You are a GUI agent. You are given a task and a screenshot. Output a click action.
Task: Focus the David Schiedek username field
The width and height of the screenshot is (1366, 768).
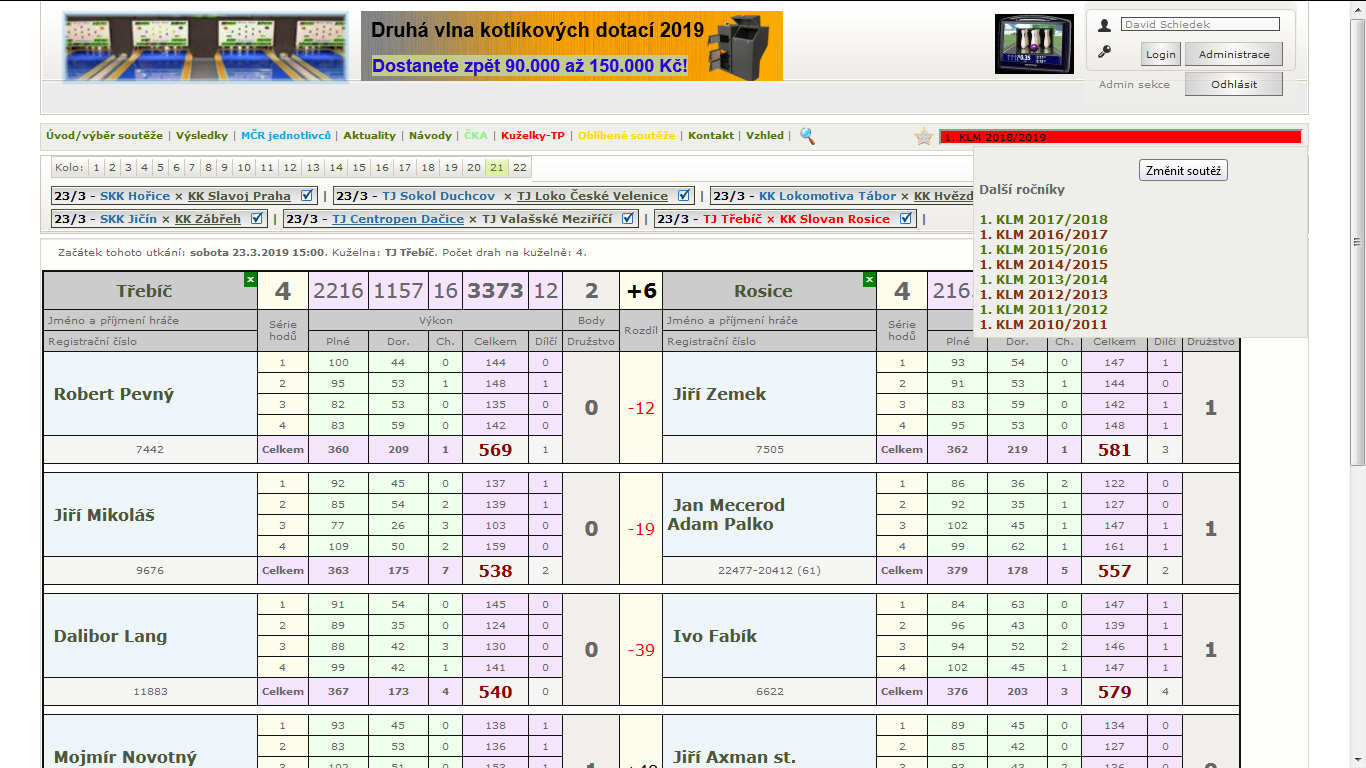point(1200,24)
